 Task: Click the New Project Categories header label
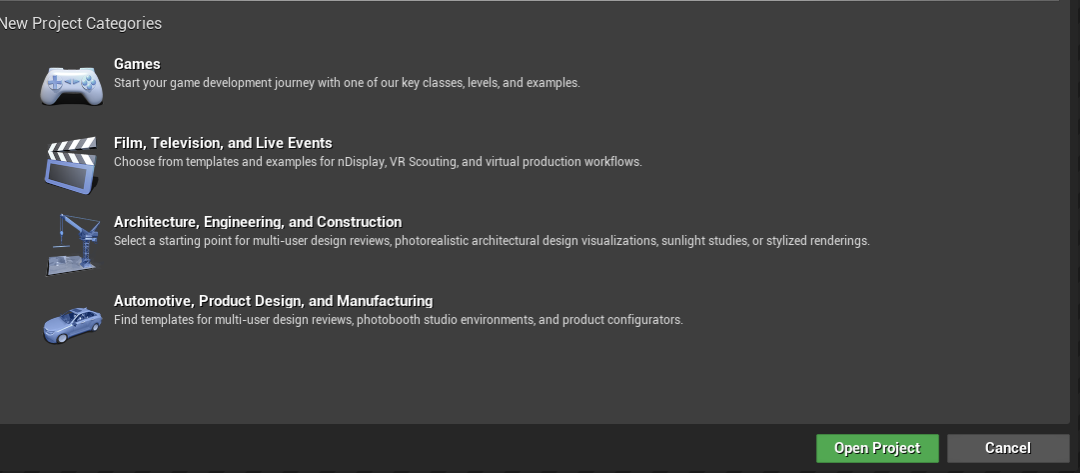click(x=81, y=23)
